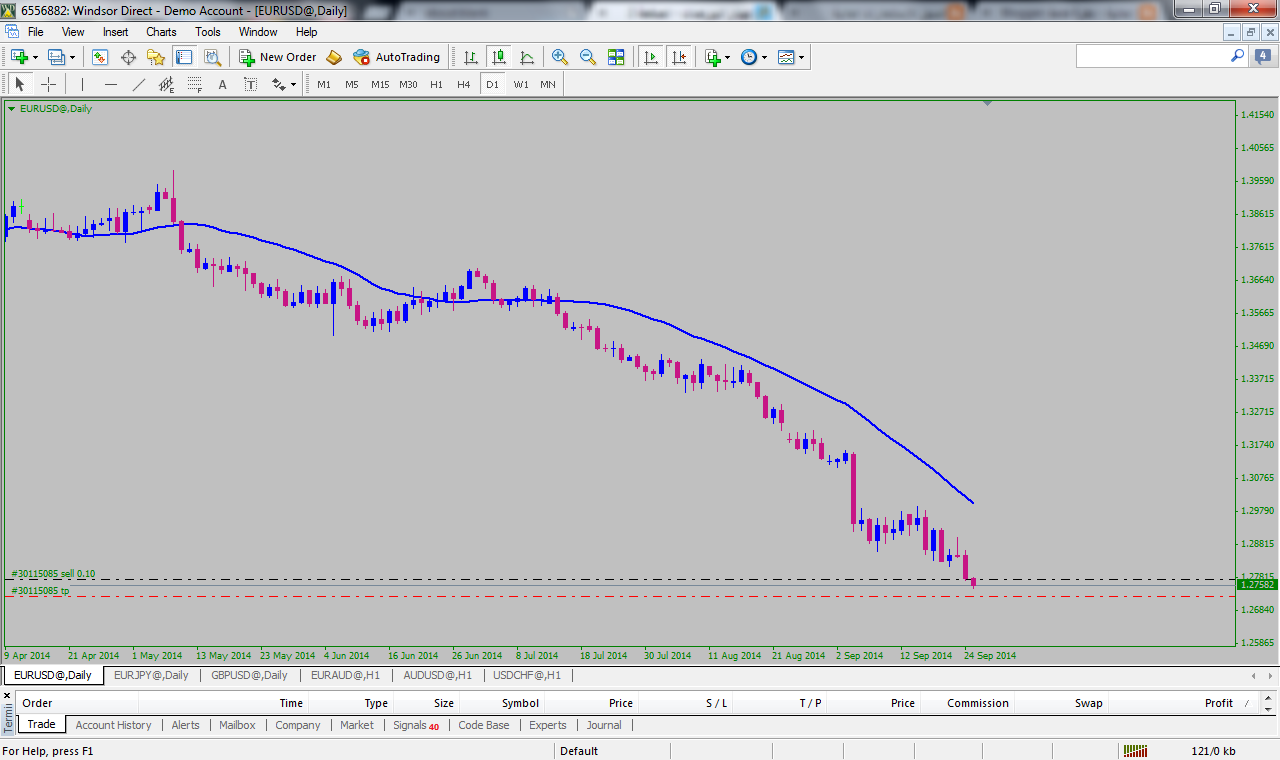The width and height of the screenshot is (1280, 760).
Task: Switch chart to bar chart icon
Action: pyautogui.click(x=470, y=57)
